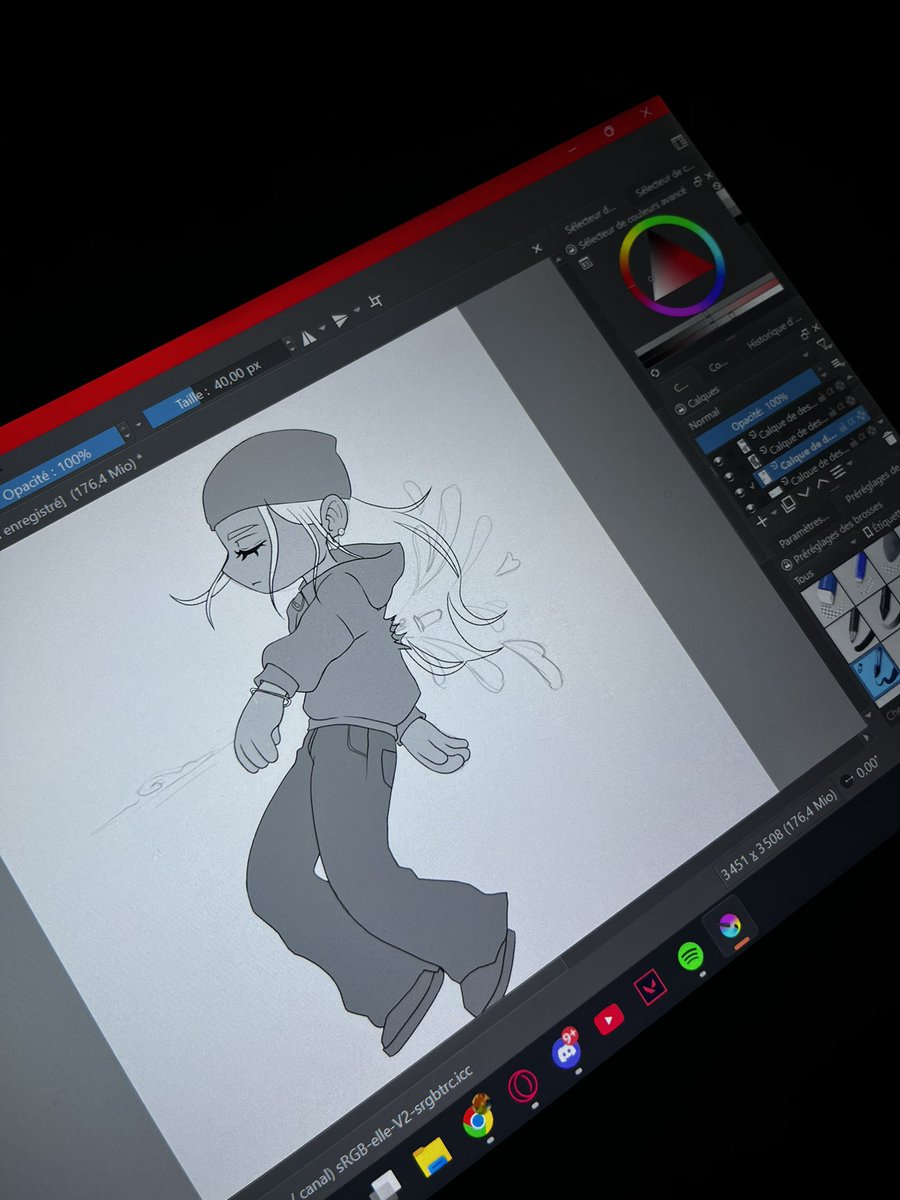Add a new layer with plus icon
This screenshot has width=900, height=1200.
click(x=761, y=521)
